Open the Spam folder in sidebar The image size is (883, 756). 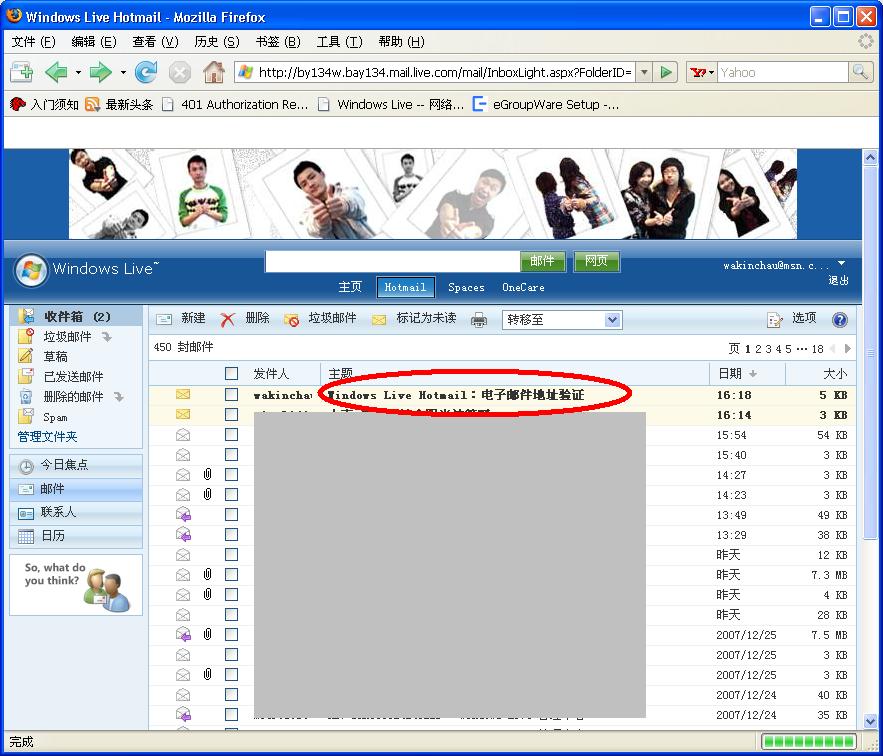pyautogui.click(x=55, y=417)
